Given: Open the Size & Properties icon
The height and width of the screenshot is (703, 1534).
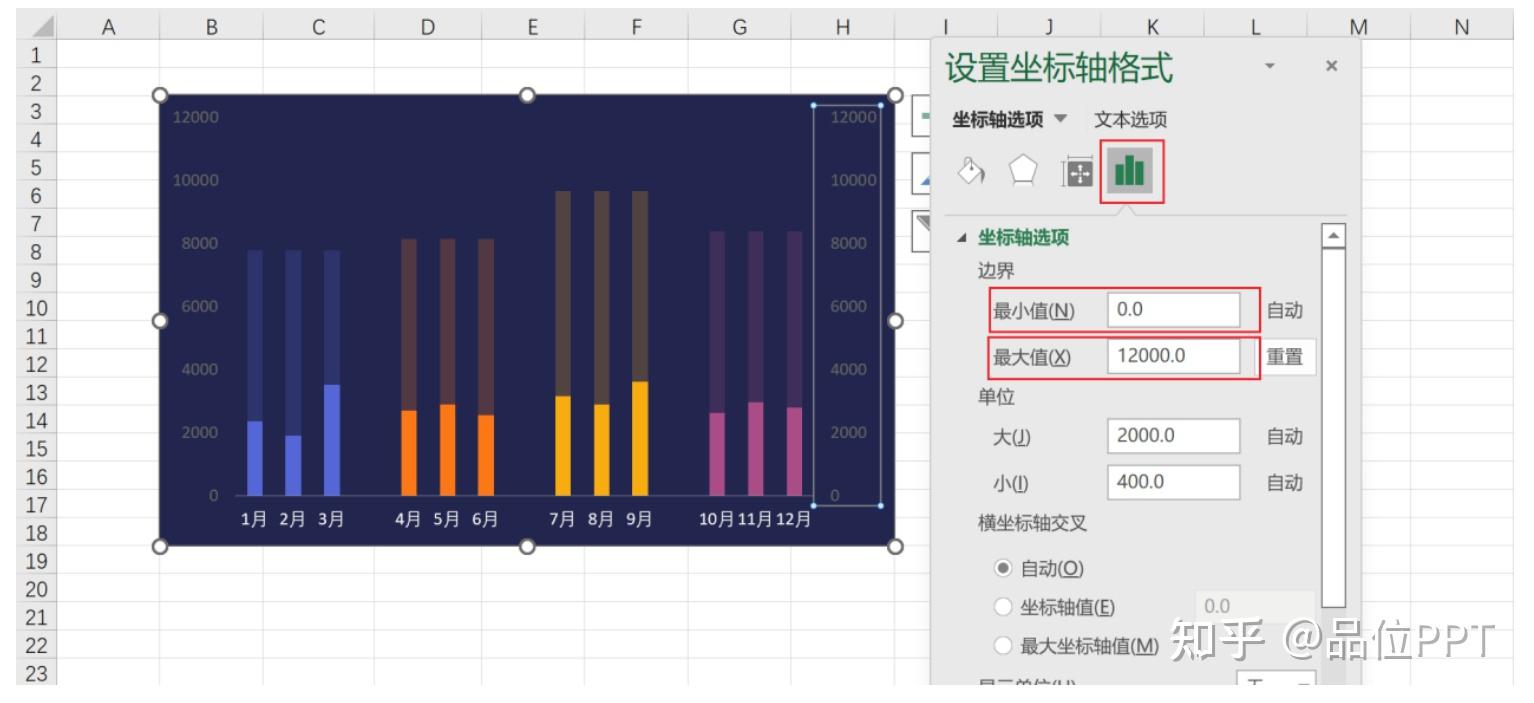Looking at the screenshot, I should pyautogui.click(x=1078, y=170).
